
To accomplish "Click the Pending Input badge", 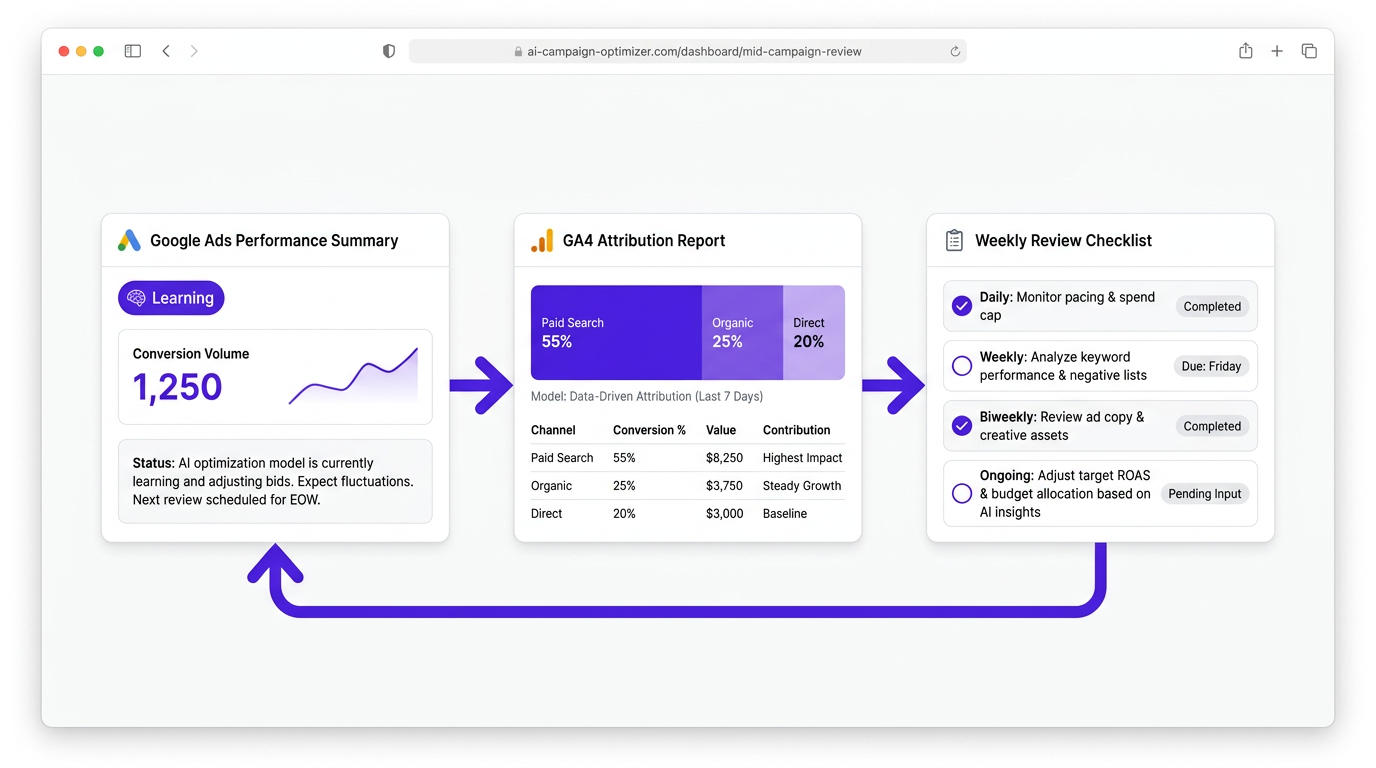I will pyautogui.click(x=1205, y=493).
